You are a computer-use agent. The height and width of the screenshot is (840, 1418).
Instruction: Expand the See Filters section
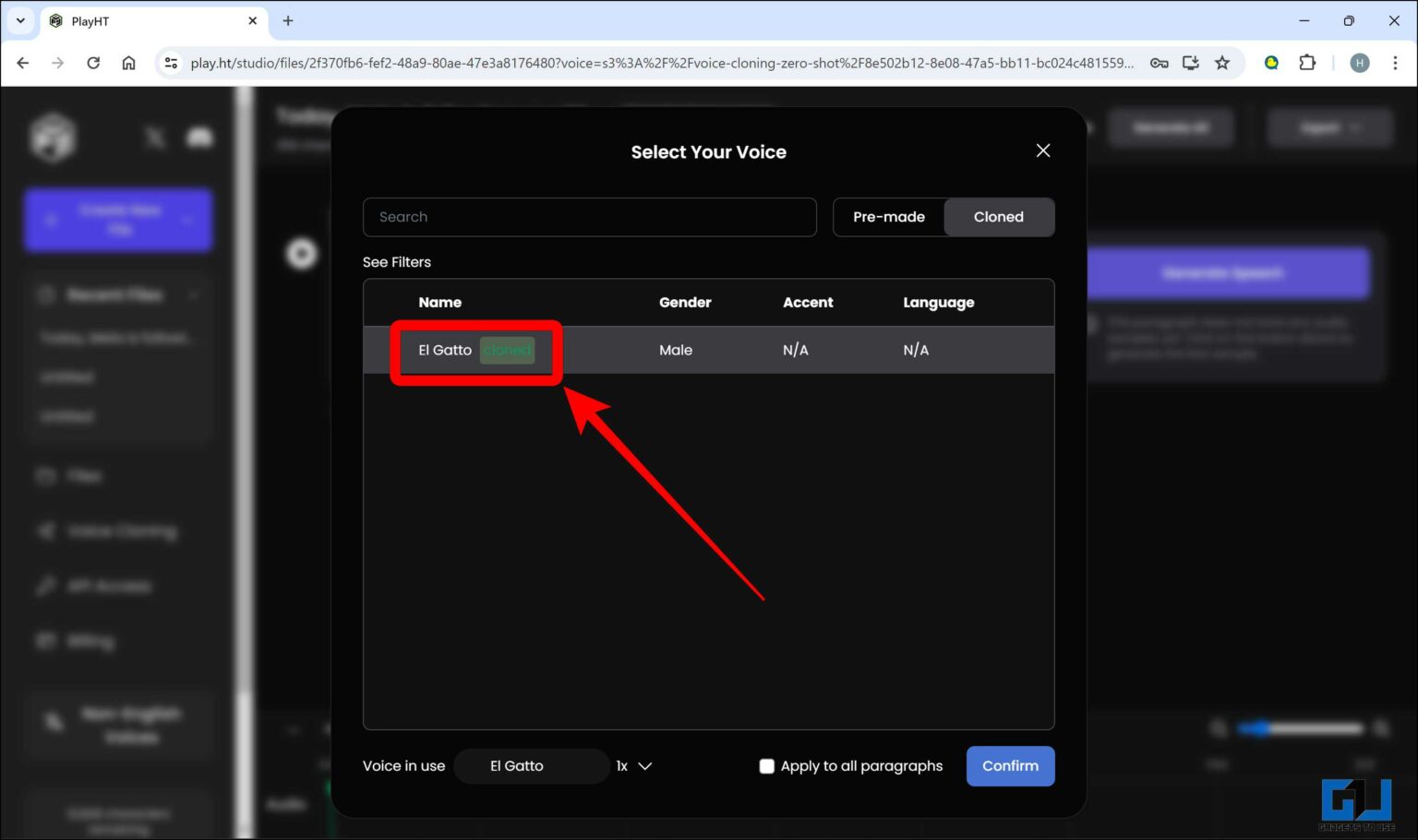point(397,262)
